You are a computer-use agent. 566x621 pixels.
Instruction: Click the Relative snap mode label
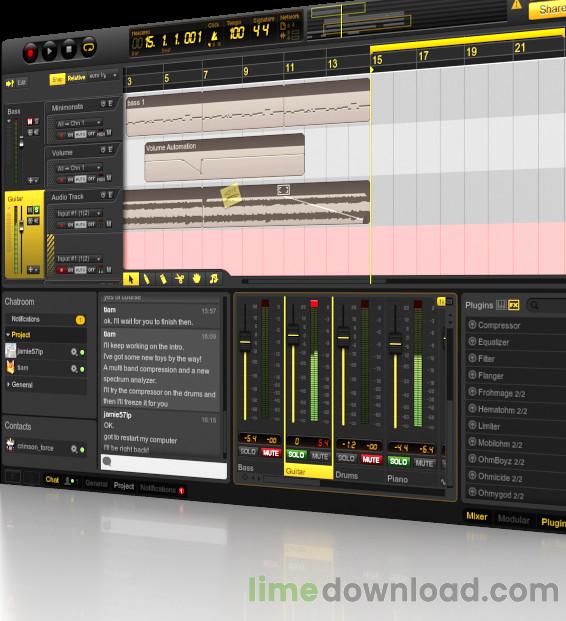pos(76,78)
